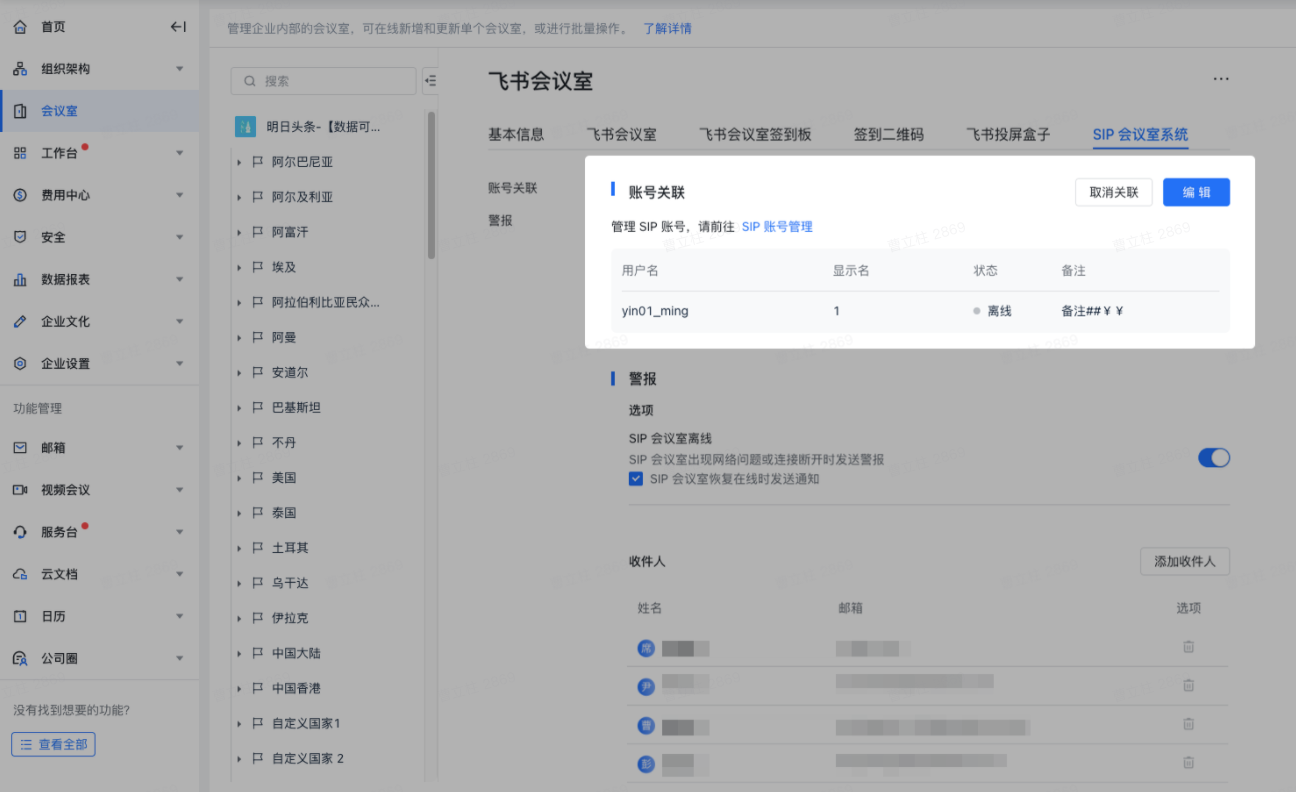1296x792 pixels.
Task: Select the SIP 会议室系统 tab
Action: (1140, 134)
